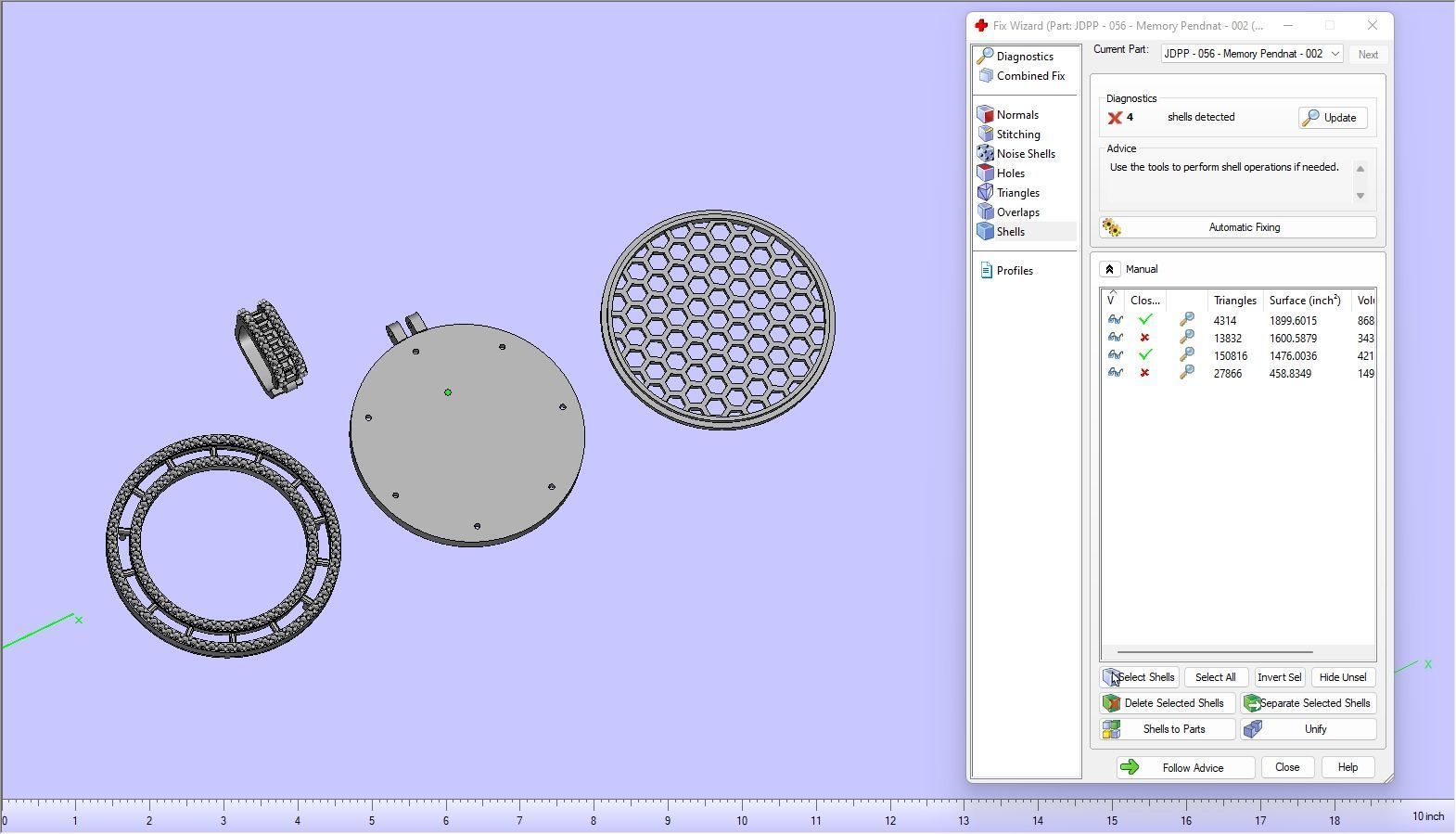Click the hexagonal mesh disc in the viewport
This screenshot has width=1456, height=834.
(x=719, y=320)
